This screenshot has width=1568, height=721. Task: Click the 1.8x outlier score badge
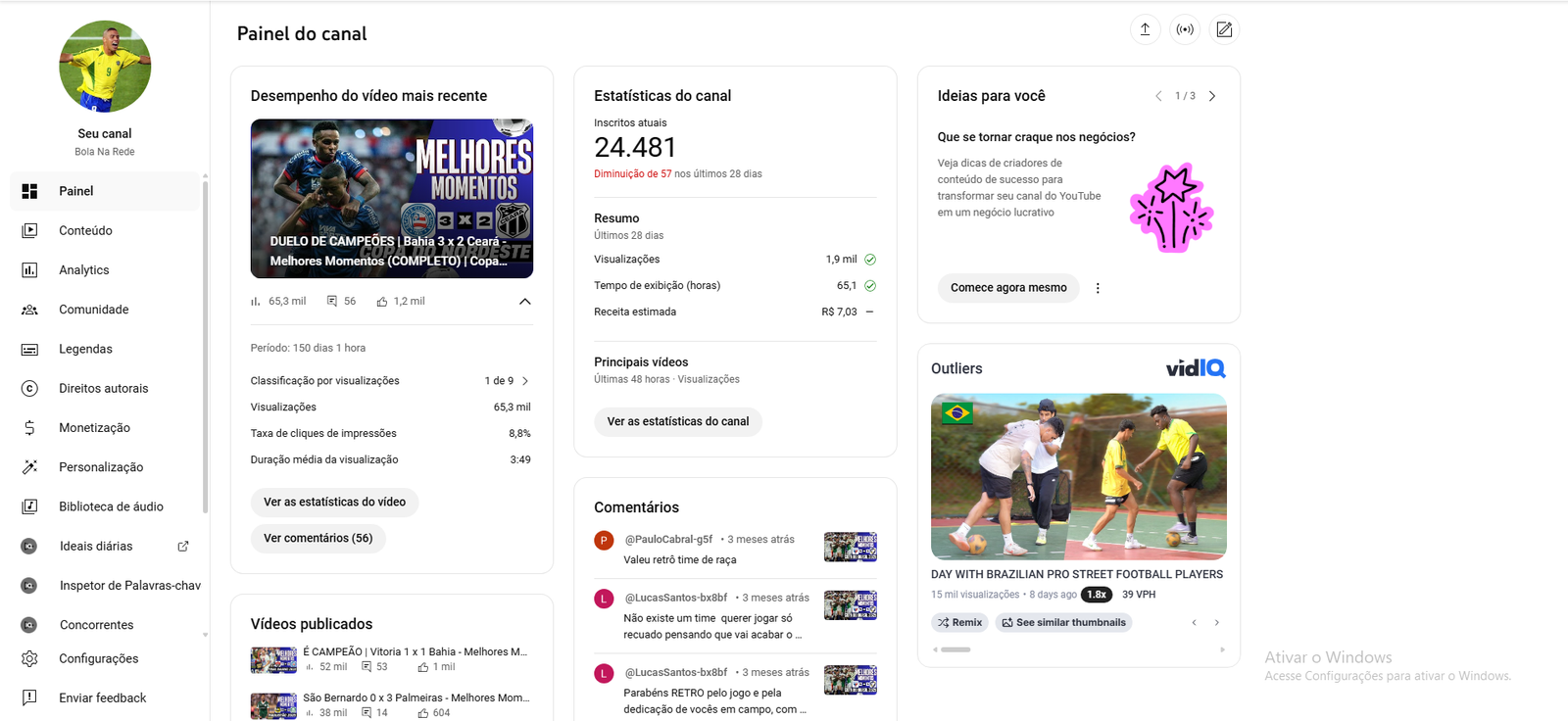[x=1097, y=595]
